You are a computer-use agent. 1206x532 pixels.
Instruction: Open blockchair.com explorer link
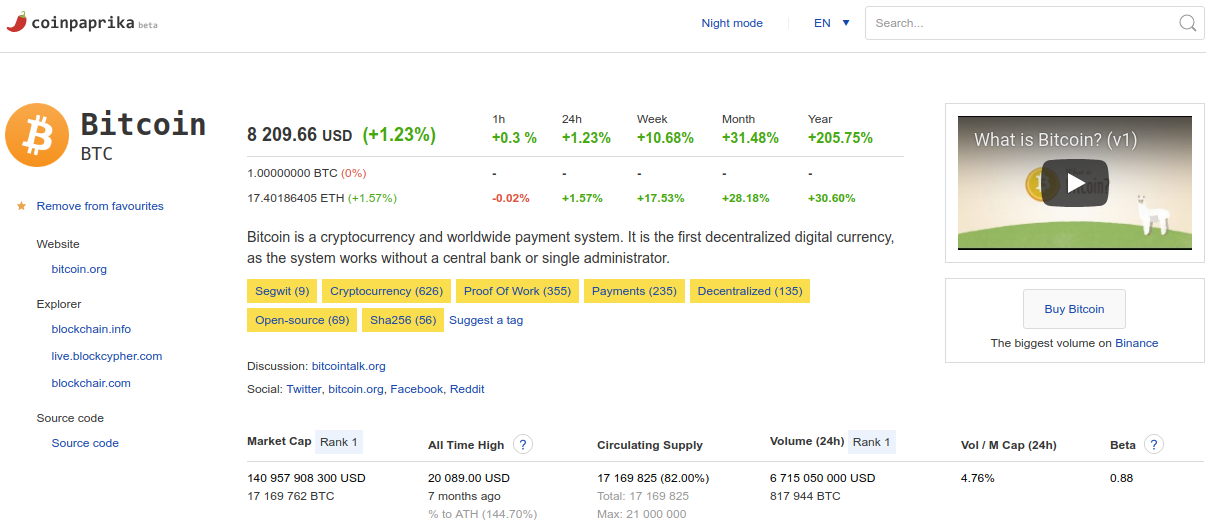91,383
